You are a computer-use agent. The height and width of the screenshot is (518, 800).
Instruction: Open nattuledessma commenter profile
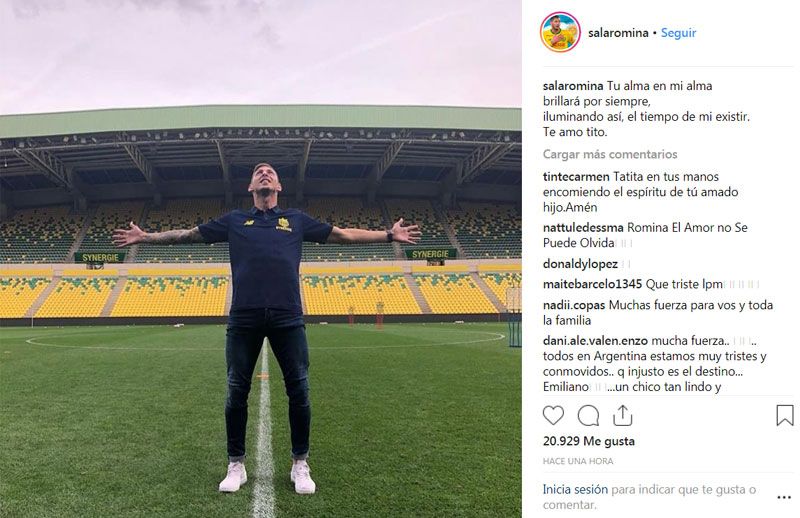click(x=583, y=228)
